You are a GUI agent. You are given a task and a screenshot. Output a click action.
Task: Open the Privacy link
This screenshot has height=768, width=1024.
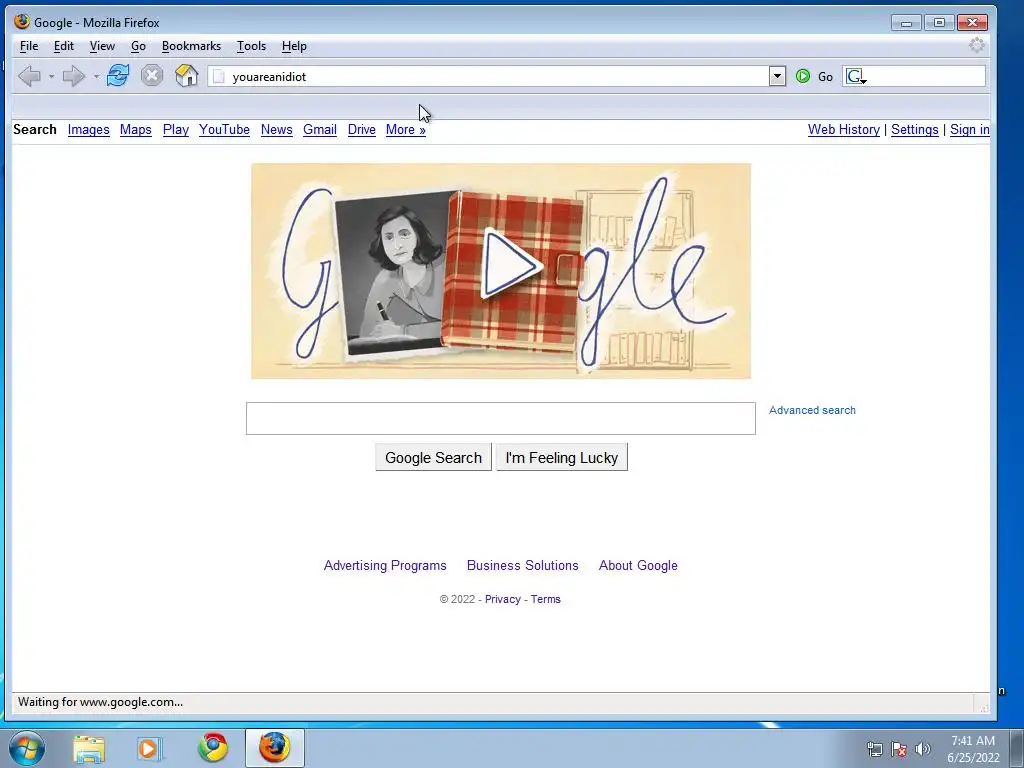[x=503, y=599]
